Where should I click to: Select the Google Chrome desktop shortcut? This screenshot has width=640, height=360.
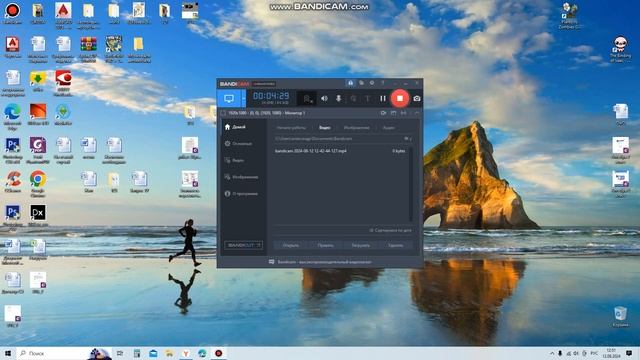pos(38,184)
